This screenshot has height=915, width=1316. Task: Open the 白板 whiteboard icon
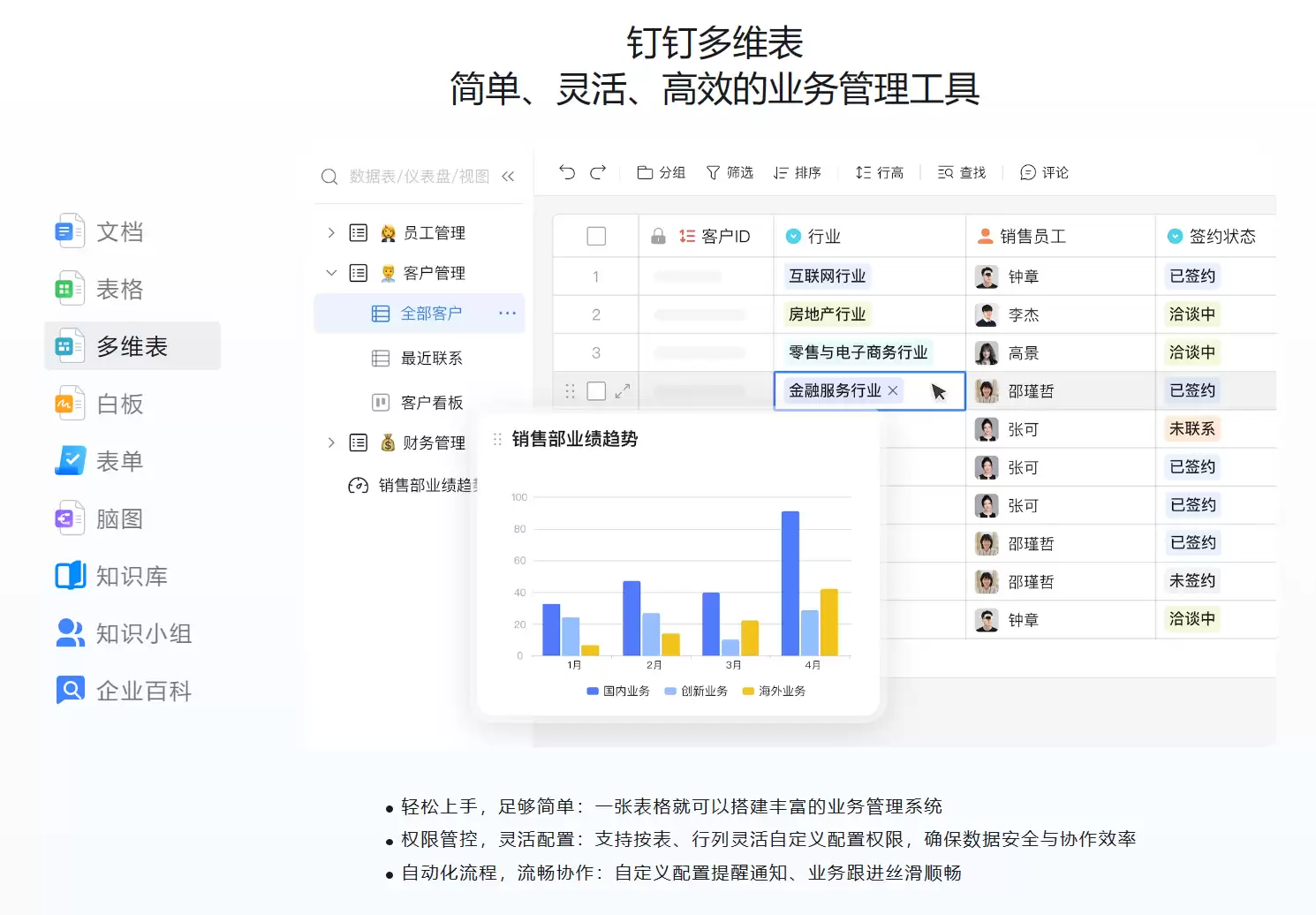(x=70, y=404)
